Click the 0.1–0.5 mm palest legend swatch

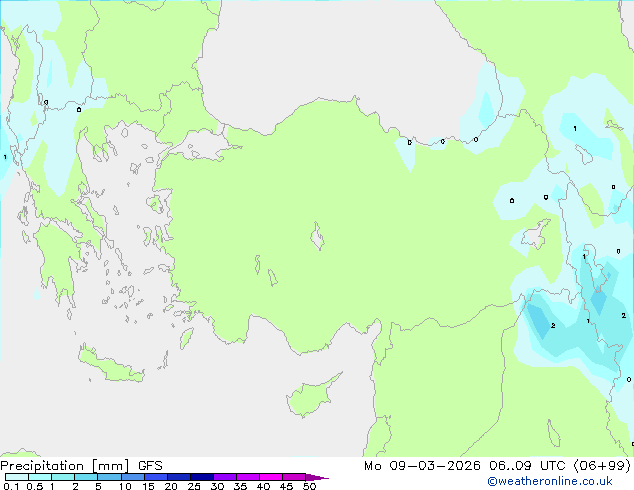coord(17,477)
